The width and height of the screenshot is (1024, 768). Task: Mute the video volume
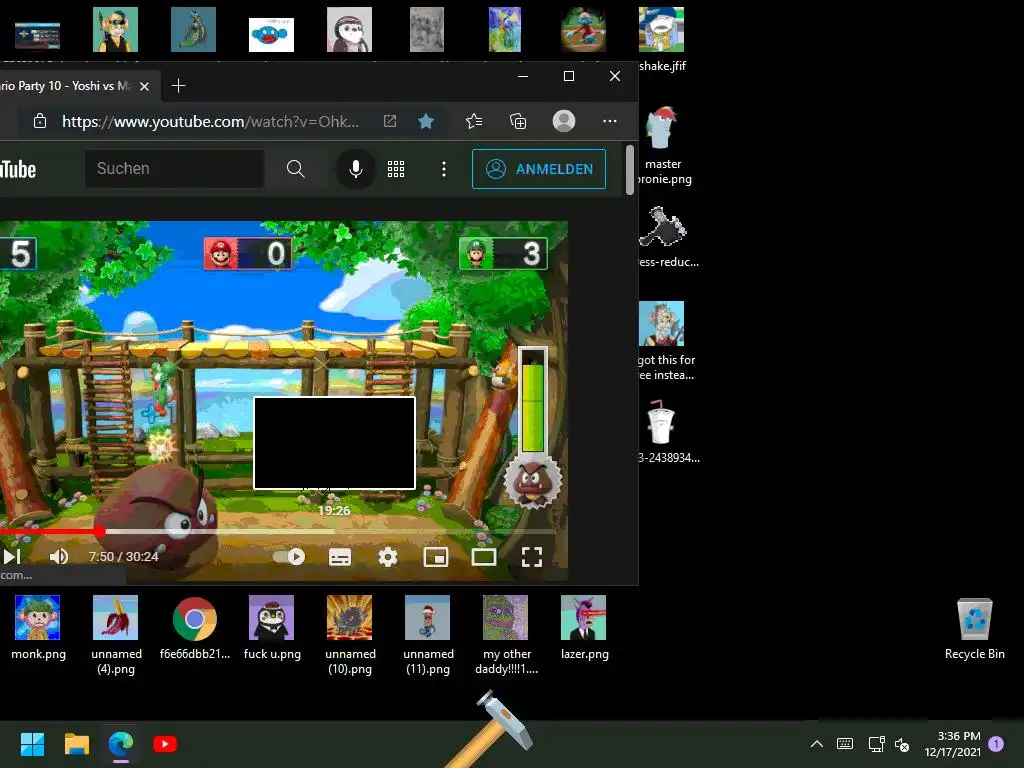coord(59,556)
